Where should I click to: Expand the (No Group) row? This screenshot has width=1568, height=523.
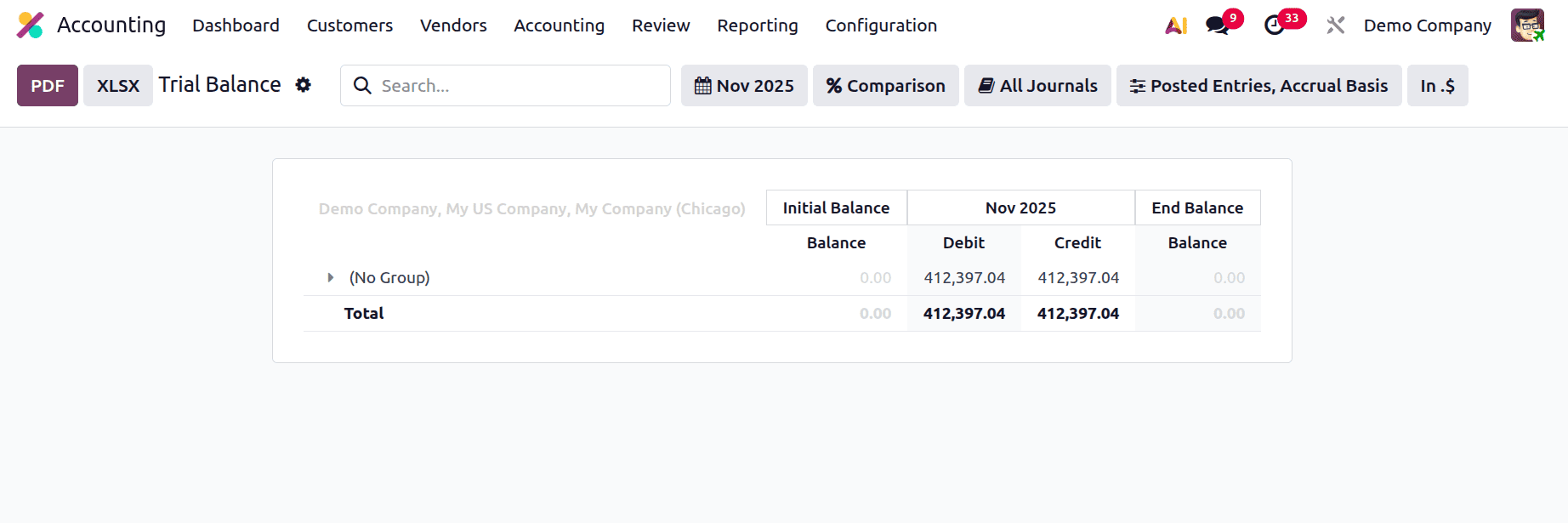[331, 277]
